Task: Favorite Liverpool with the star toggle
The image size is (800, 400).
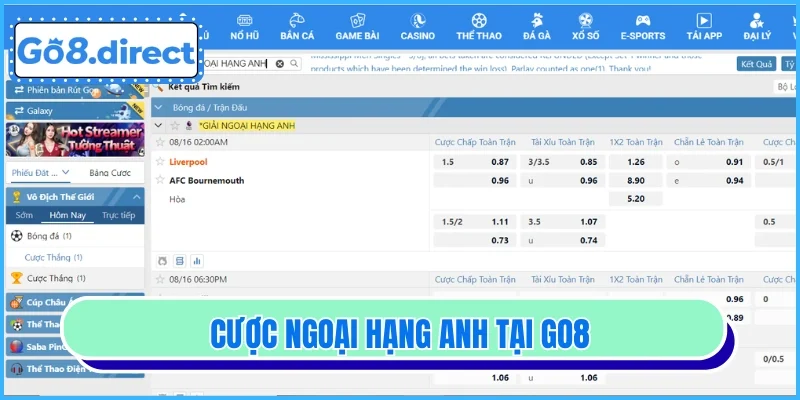Action: tap(159, 161)
